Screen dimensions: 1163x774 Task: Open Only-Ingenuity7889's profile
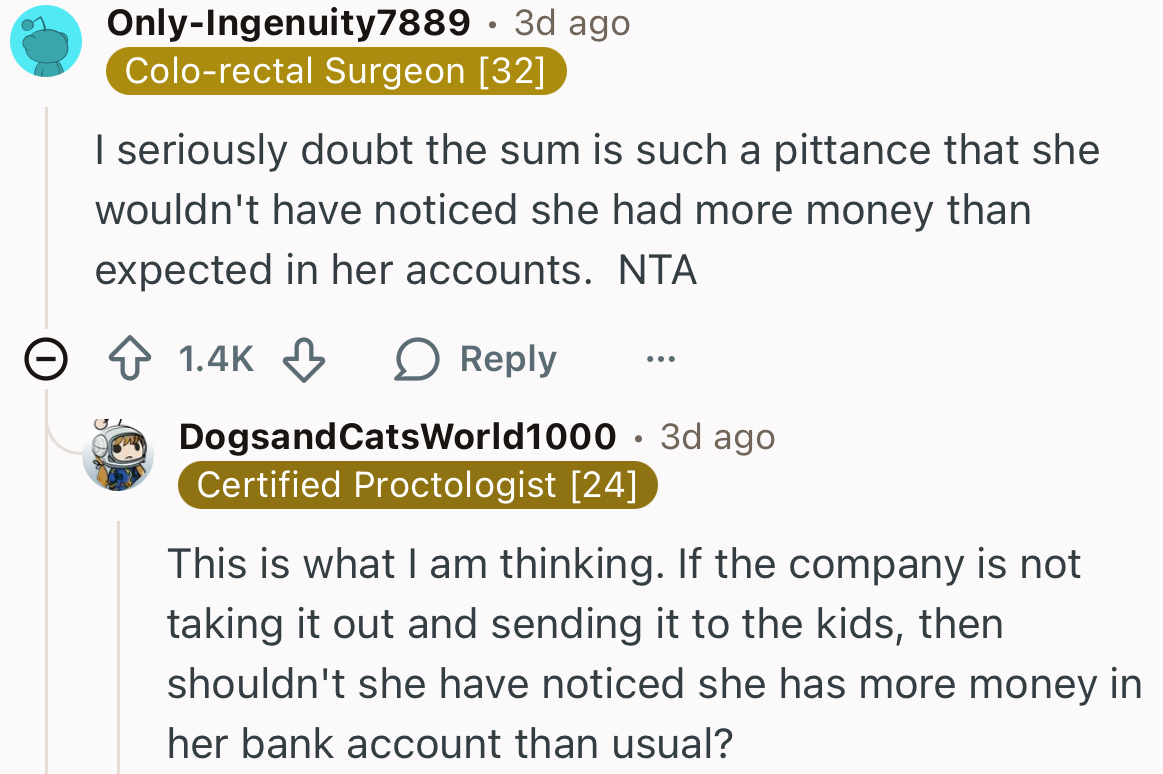pyautogui.click(x=288, y=22)
